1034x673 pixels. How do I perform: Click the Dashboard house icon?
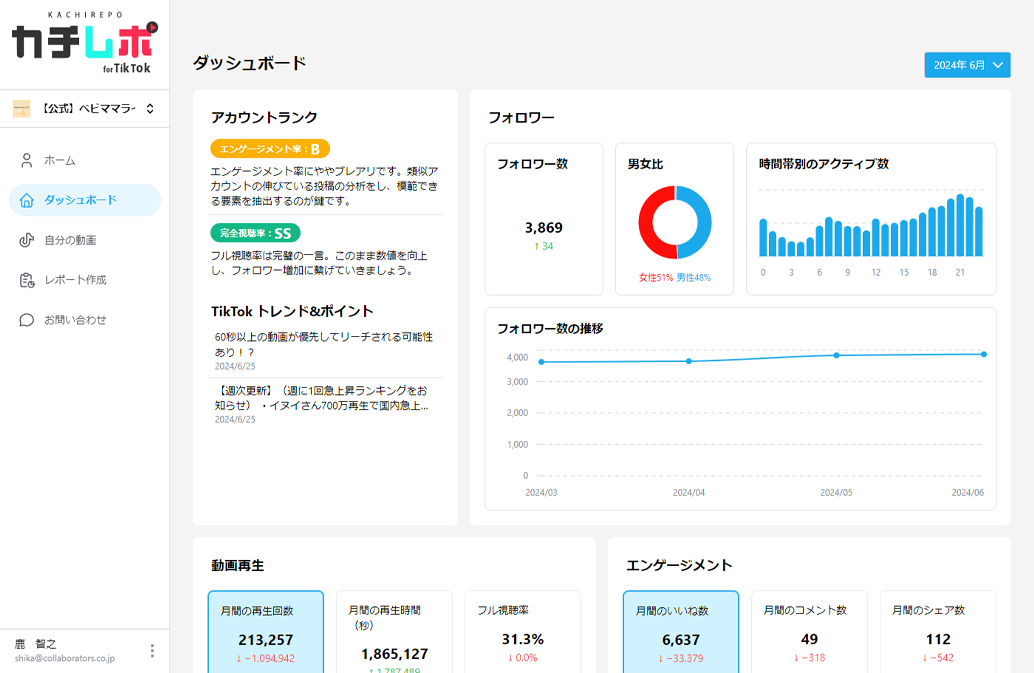point(27,200)
